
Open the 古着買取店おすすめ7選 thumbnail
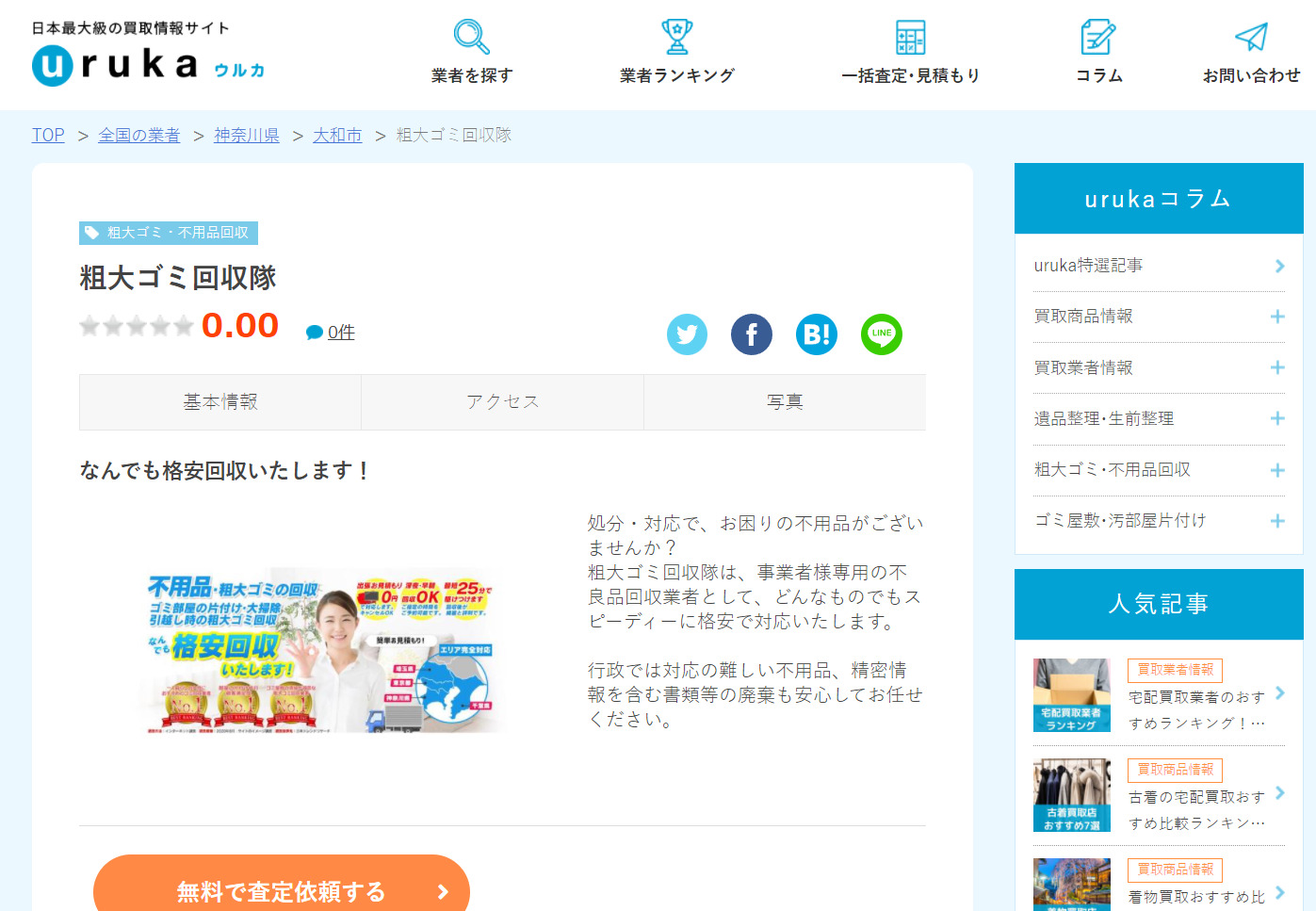point(1072,795)
